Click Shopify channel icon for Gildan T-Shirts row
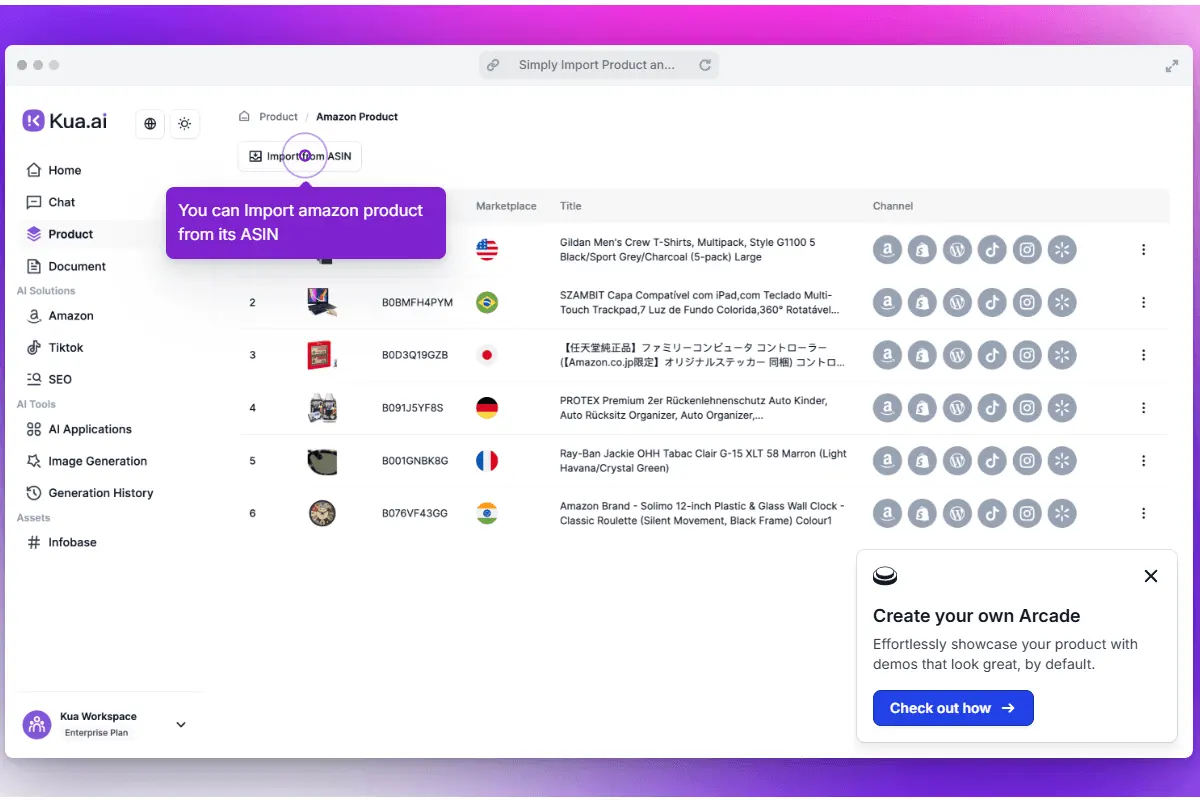 tap(922, 250)
